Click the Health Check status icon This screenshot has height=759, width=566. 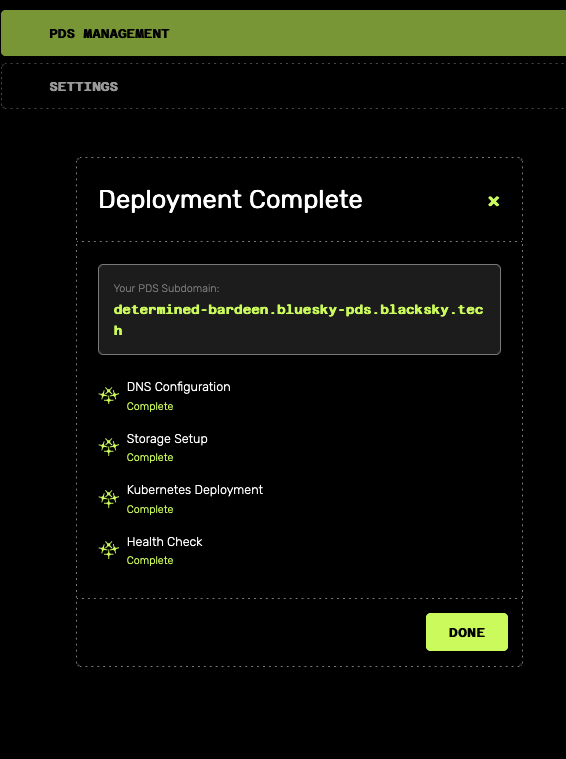[109, 550]
